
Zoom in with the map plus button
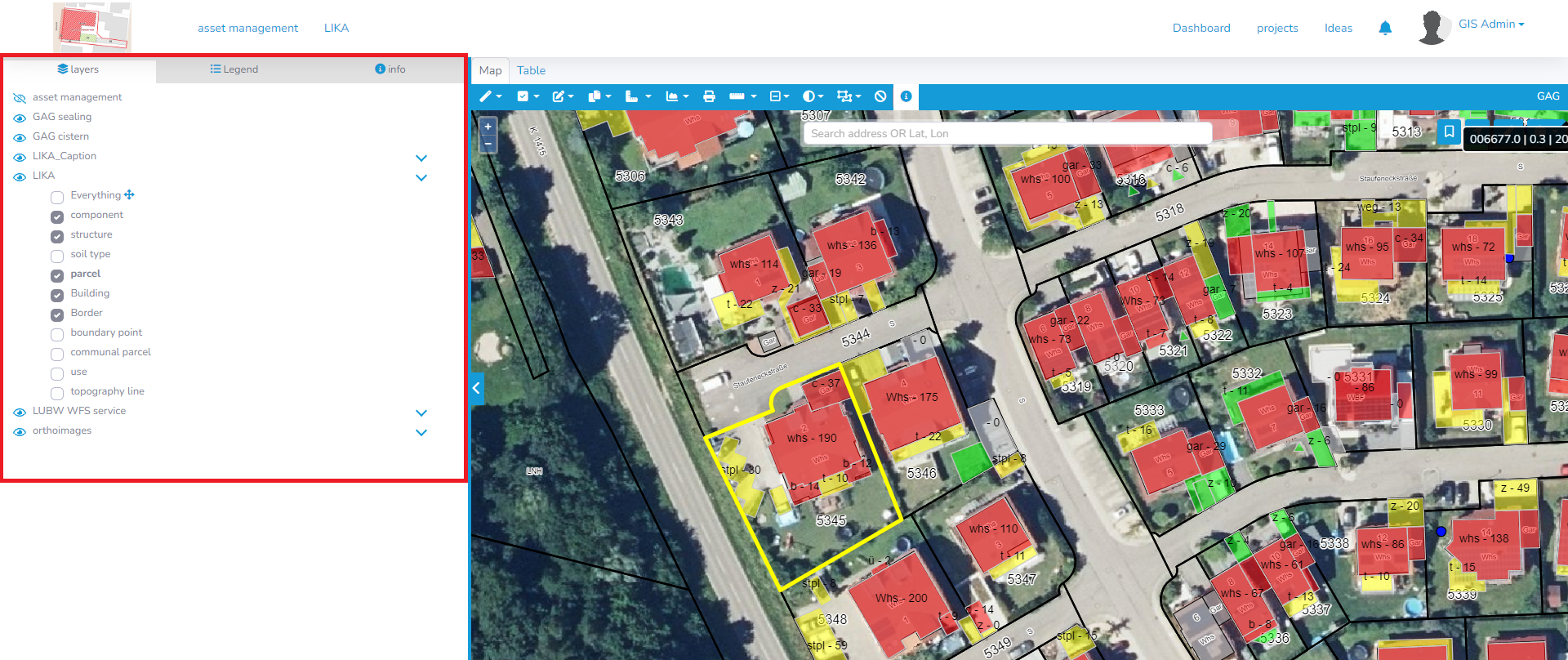pyautogui.click(x=488, y=127)
